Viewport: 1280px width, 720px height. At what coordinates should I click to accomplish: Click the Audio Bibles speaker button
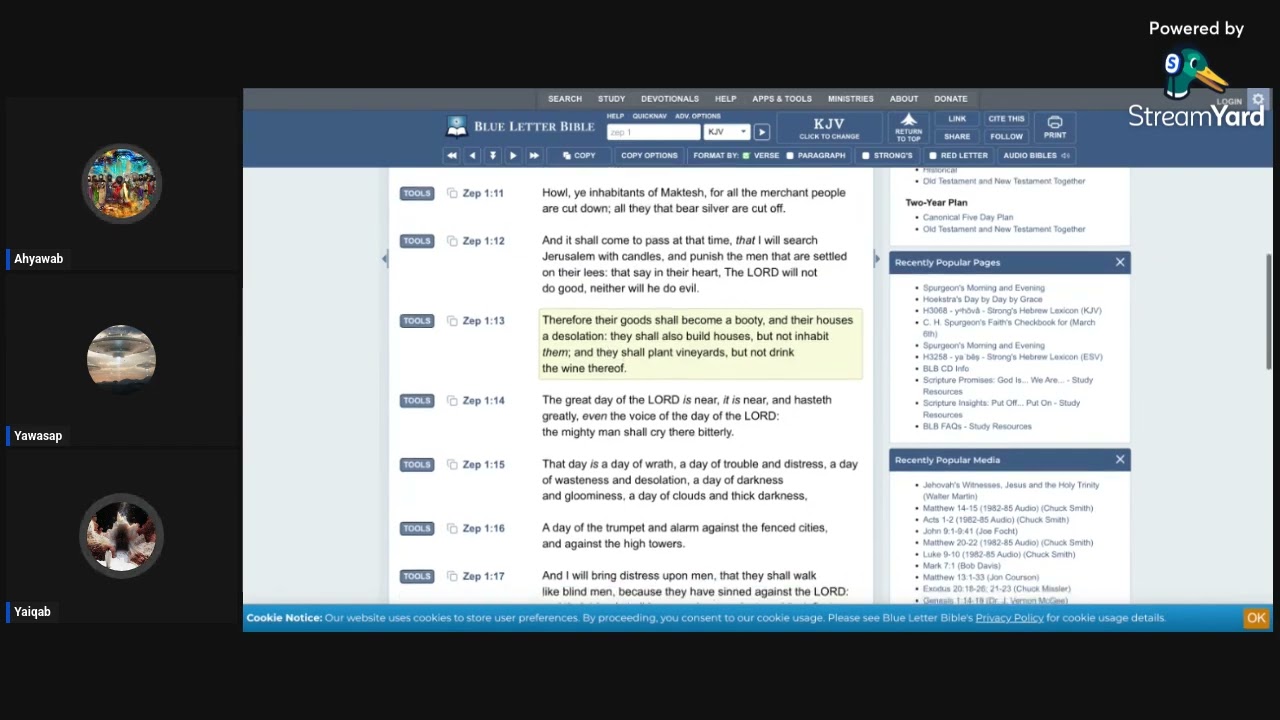point(1036,156)
